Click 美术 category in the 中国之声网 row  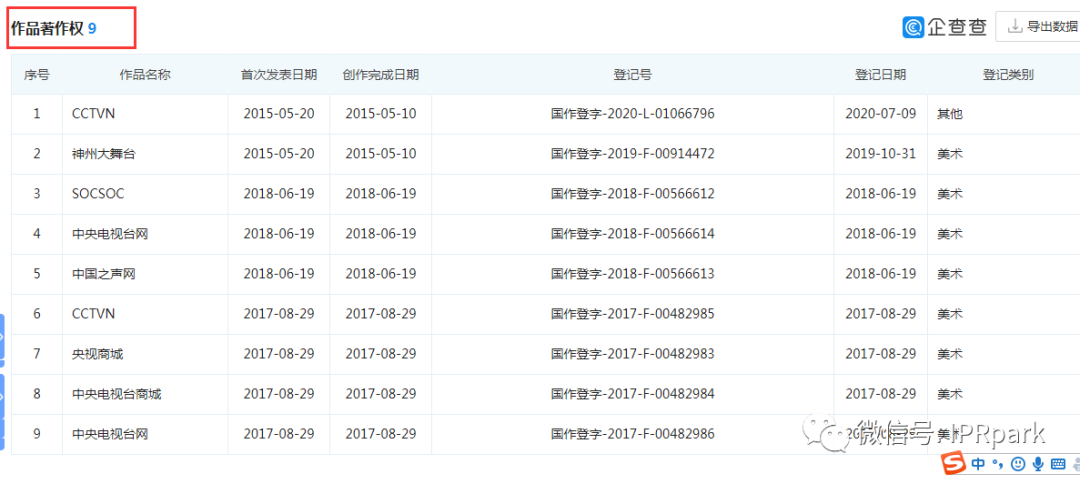tap(949, 273)
